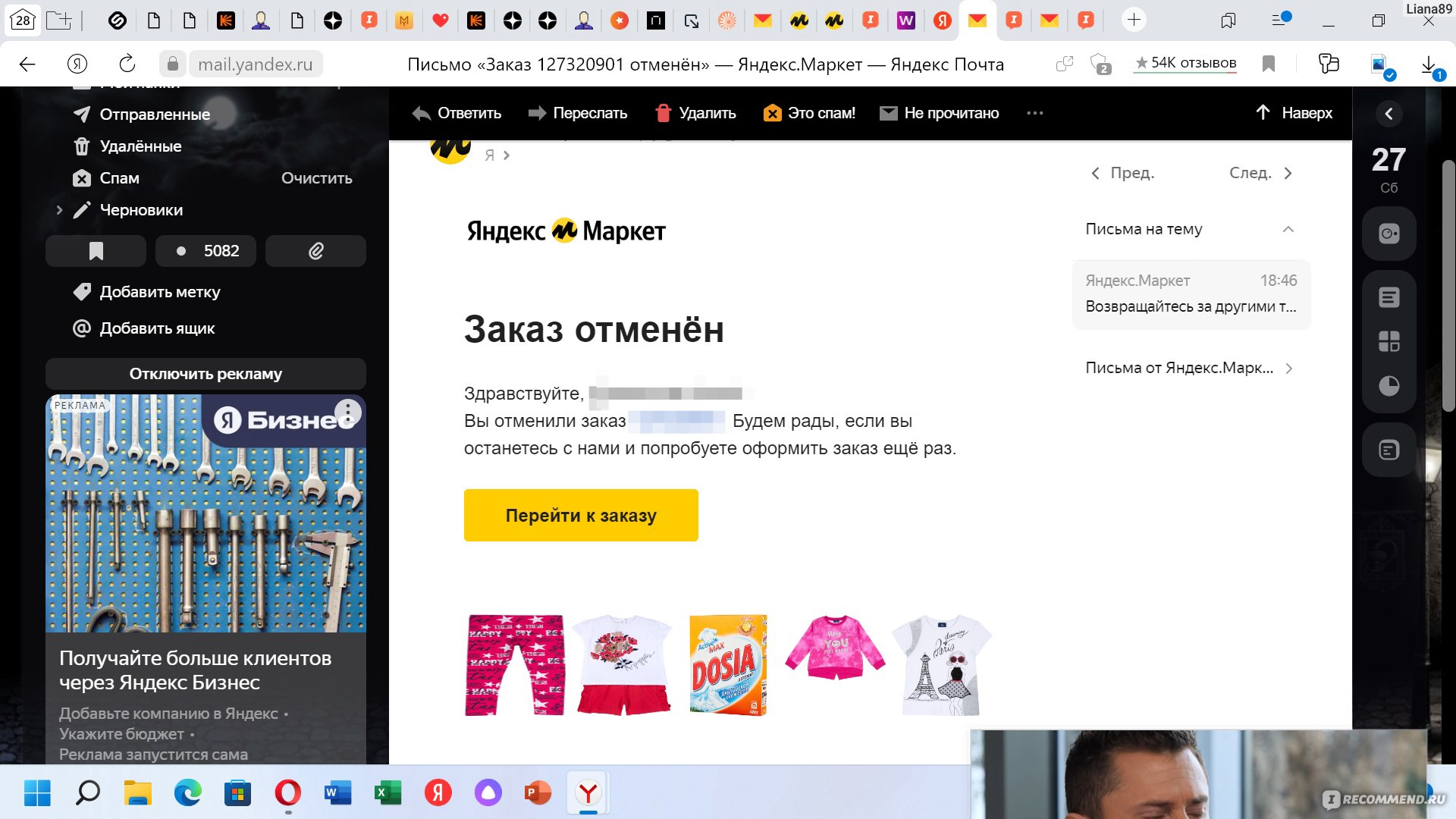Open the bottom list icon in right sidebar
Image resolution: width=1456 pixels, height=819 pixels.
coord(1389,450)
